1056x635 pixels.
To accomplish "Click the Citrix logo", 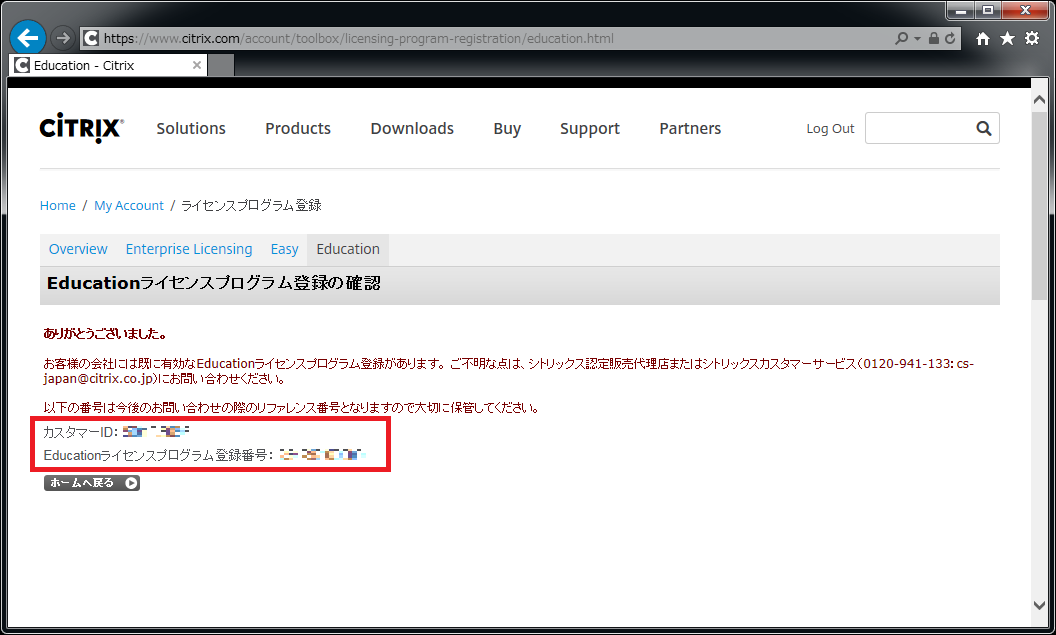I will click(81, 128).
